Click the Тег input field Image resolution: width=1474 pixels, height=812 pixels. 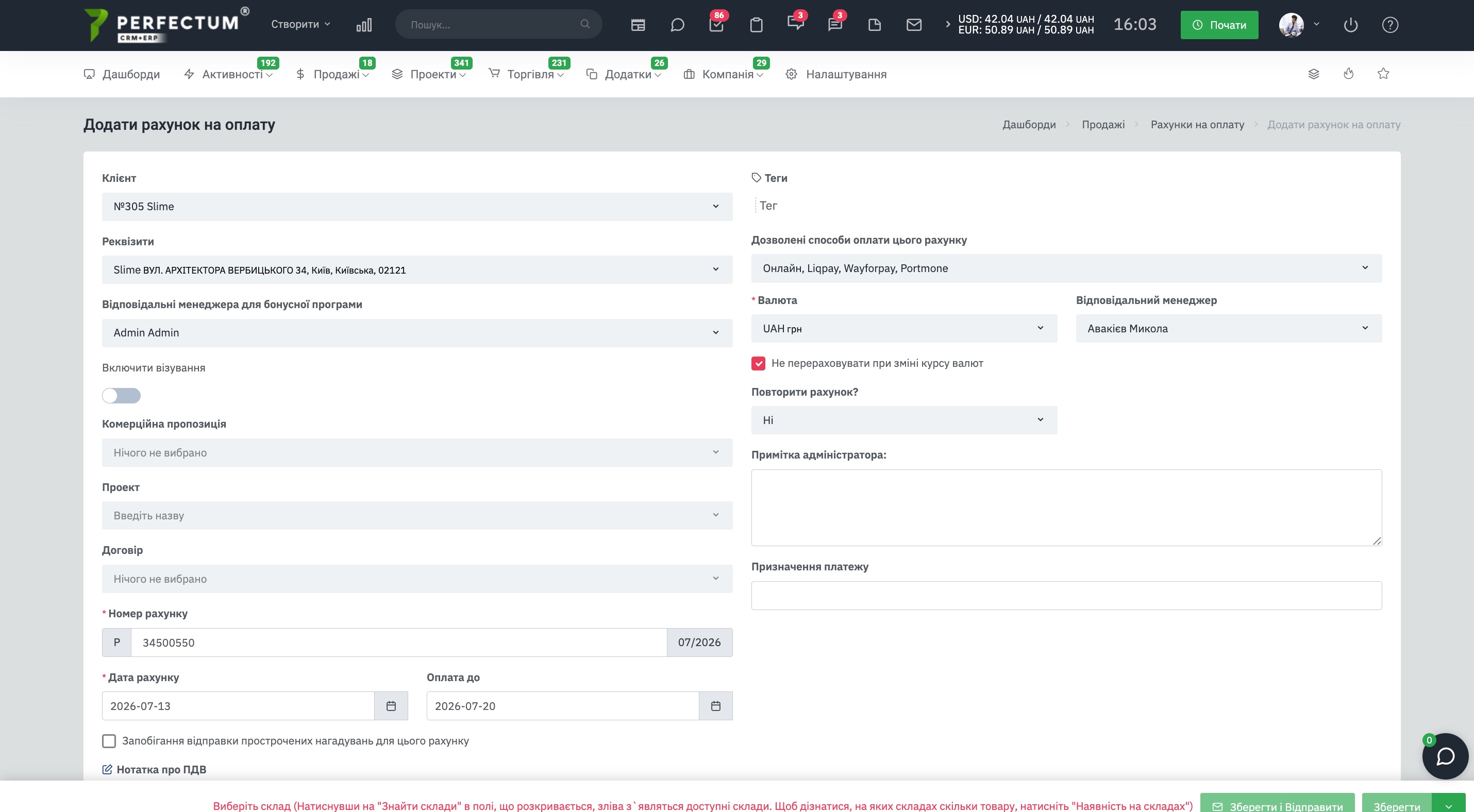1066,206
